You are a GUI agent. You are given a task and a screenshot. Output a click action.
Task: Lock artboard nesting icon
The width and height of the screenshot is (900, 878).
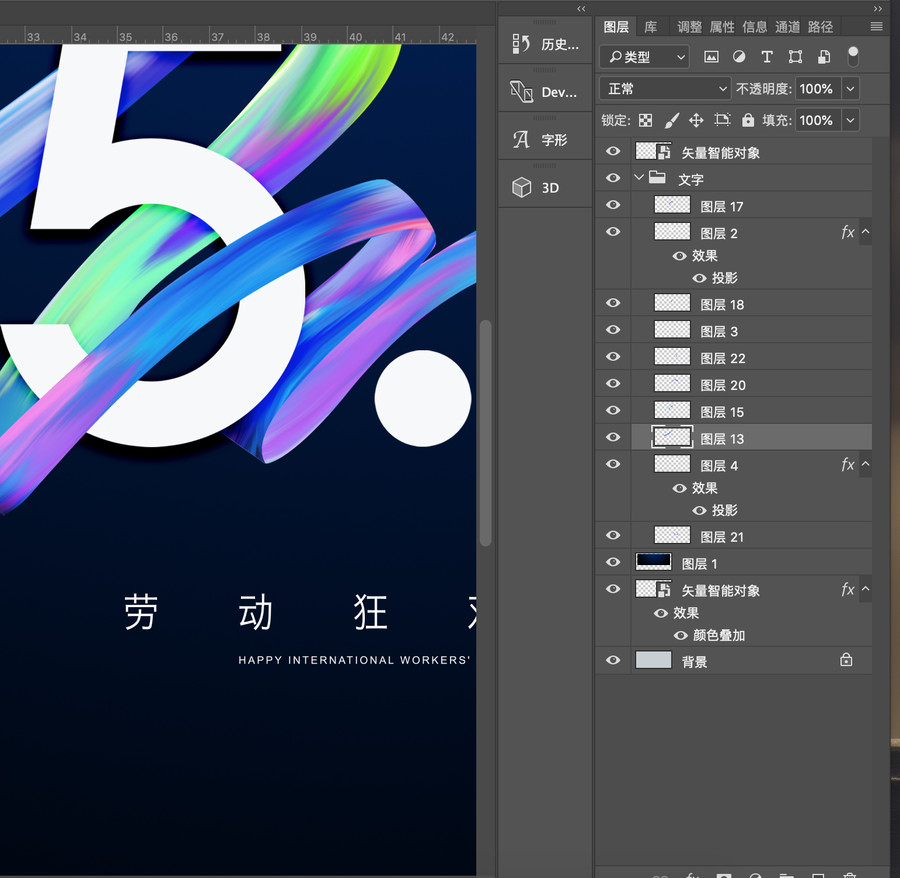click(x=722, y=120)
